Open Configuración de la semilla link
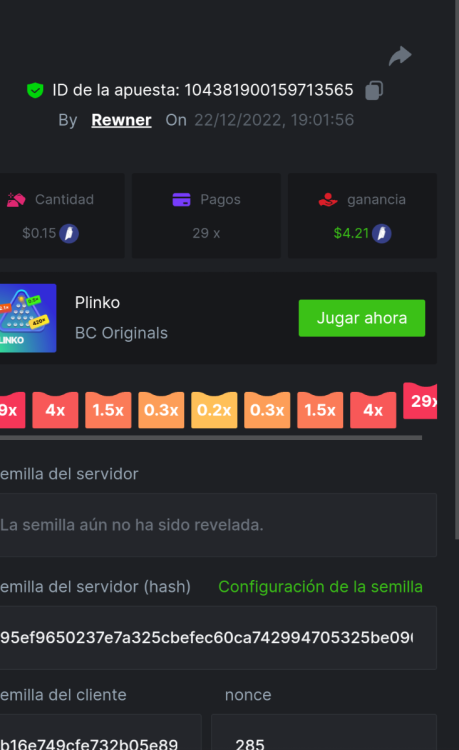This screenshot has height=750, width=459. click(320, 586)
